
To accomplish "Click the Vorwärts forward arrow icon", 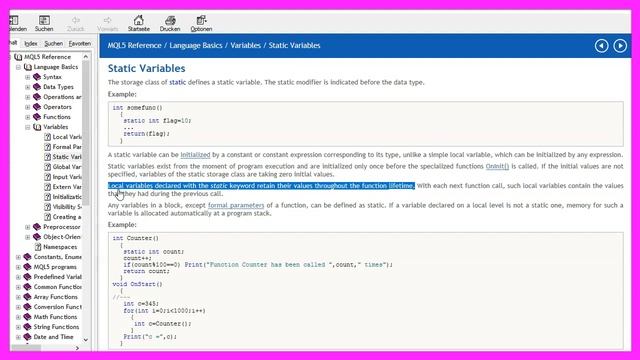I will point(107,20).
